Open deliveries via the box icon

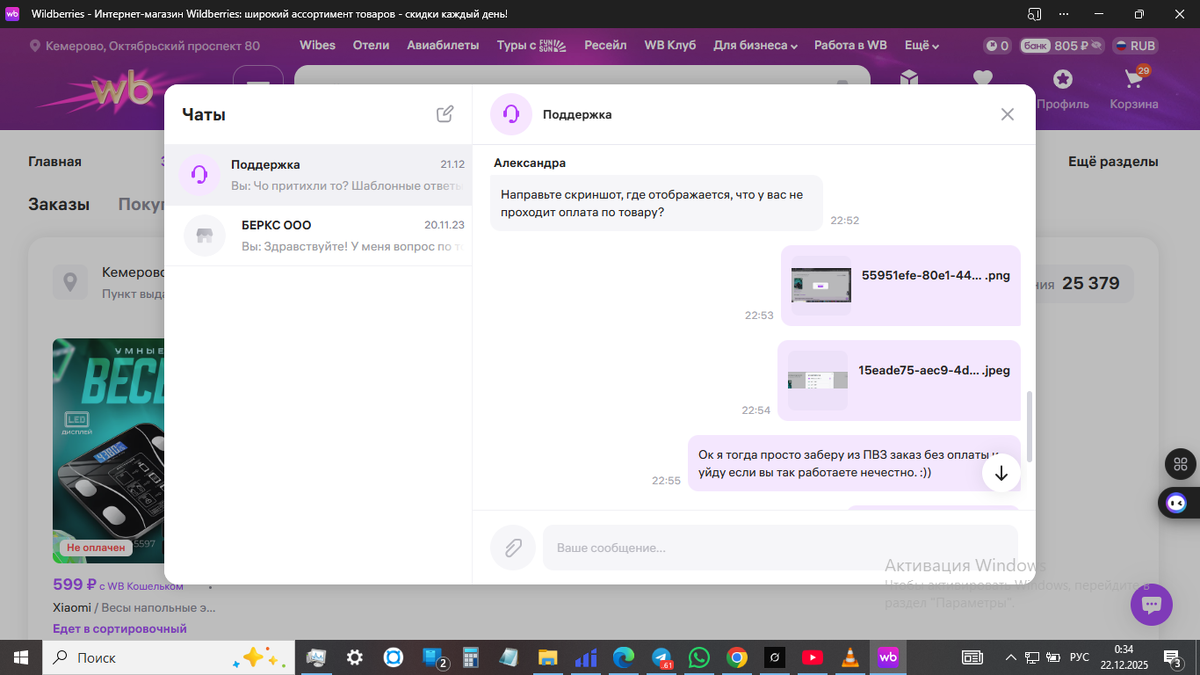tap(909, 78)
